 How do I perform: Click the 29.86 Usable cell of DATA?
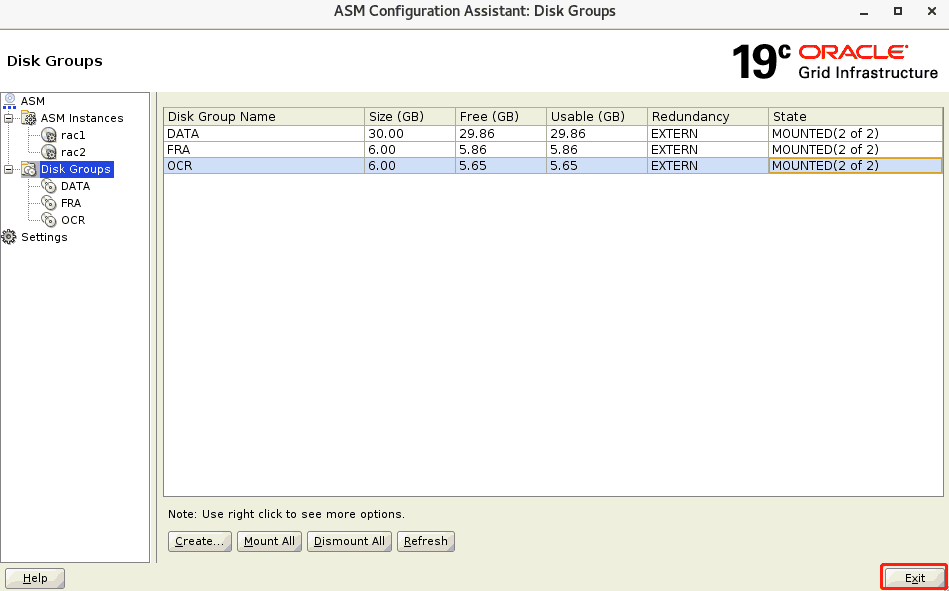[597, 133]
